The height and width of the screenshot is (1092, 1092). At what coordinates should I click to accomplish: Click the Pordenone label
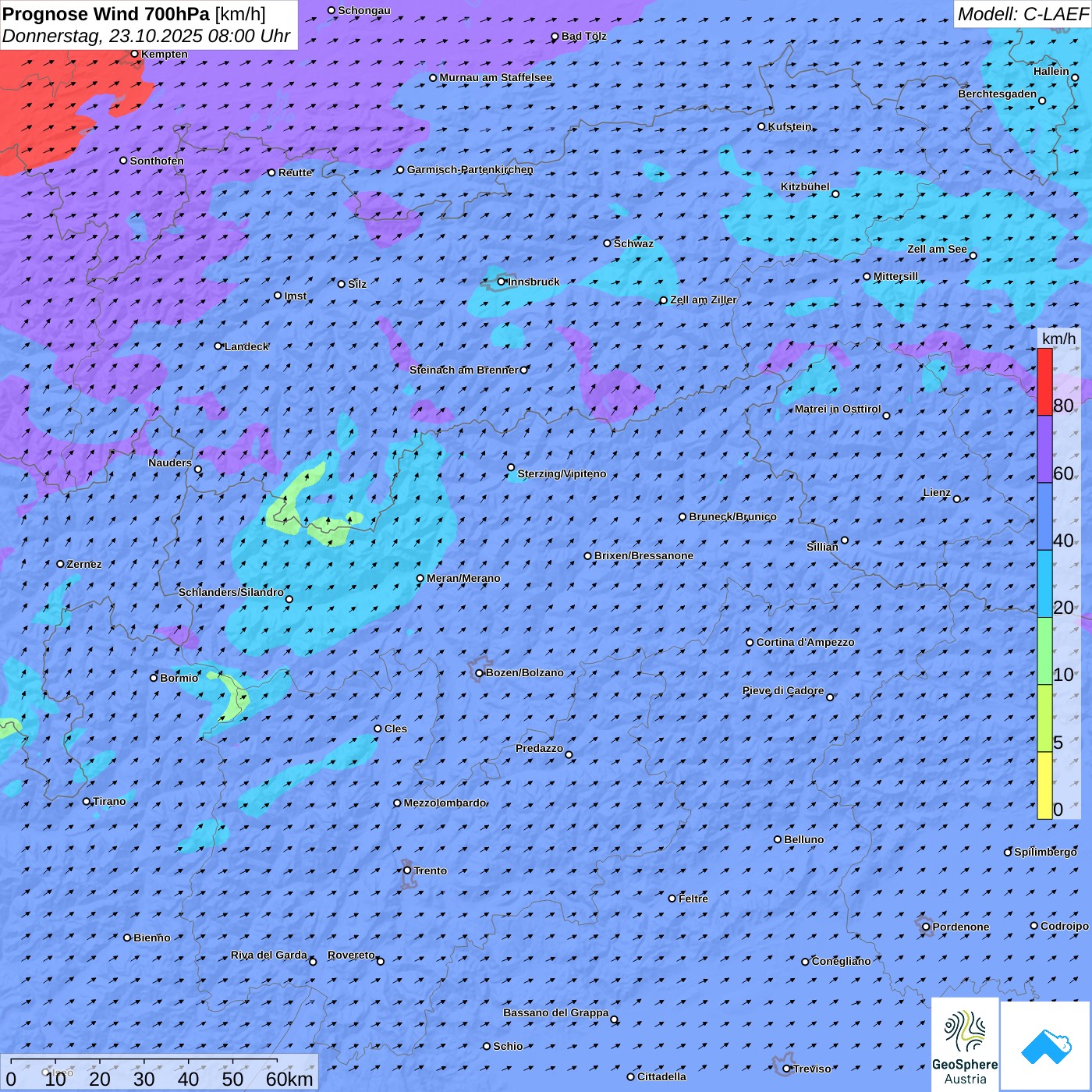pyautogui.click(x=960, y=927)
